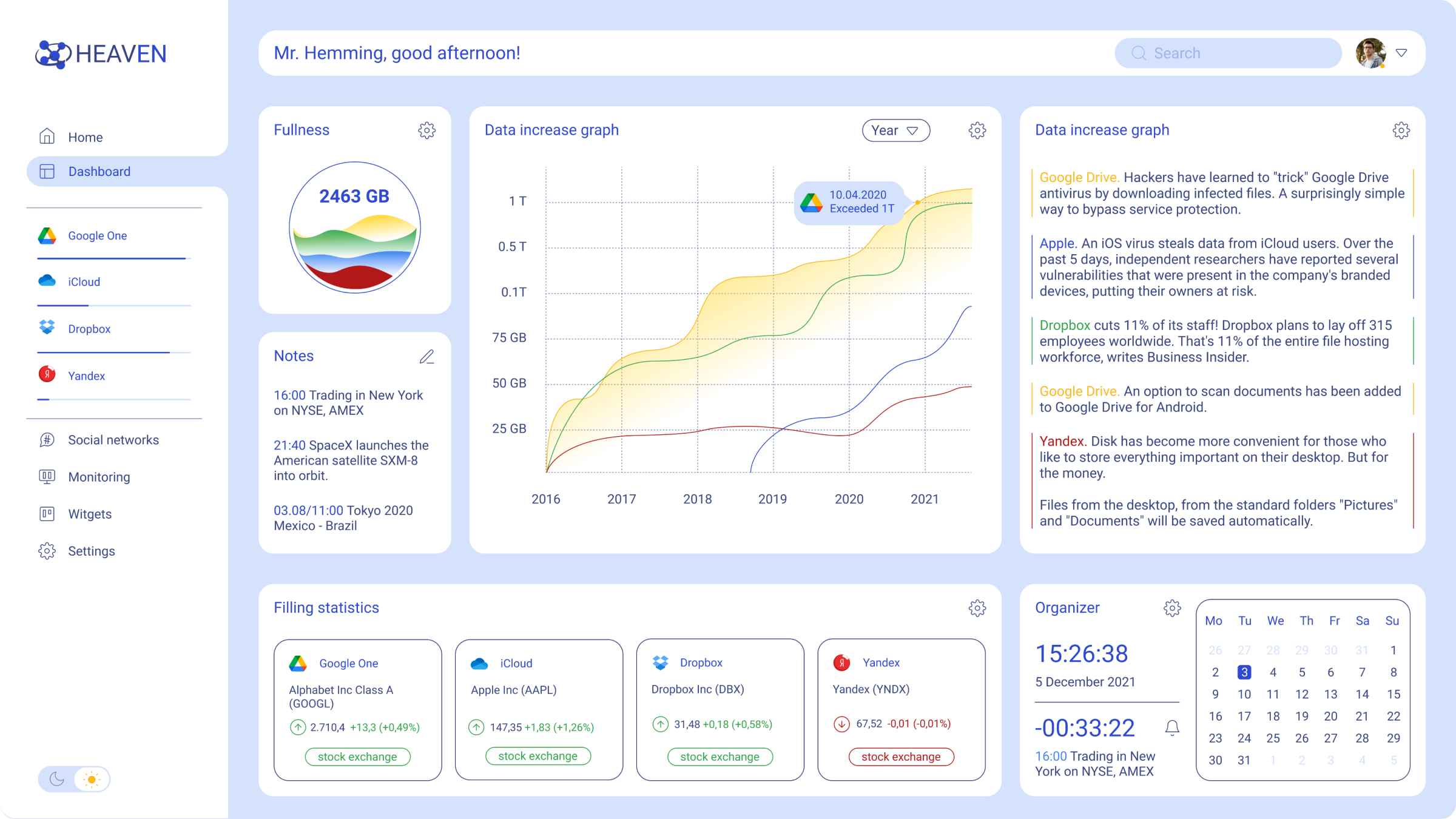This screenshot has height=819, width=1456.
Task: Click the Dashboard layout icon in sidebar
Action: 47,171
